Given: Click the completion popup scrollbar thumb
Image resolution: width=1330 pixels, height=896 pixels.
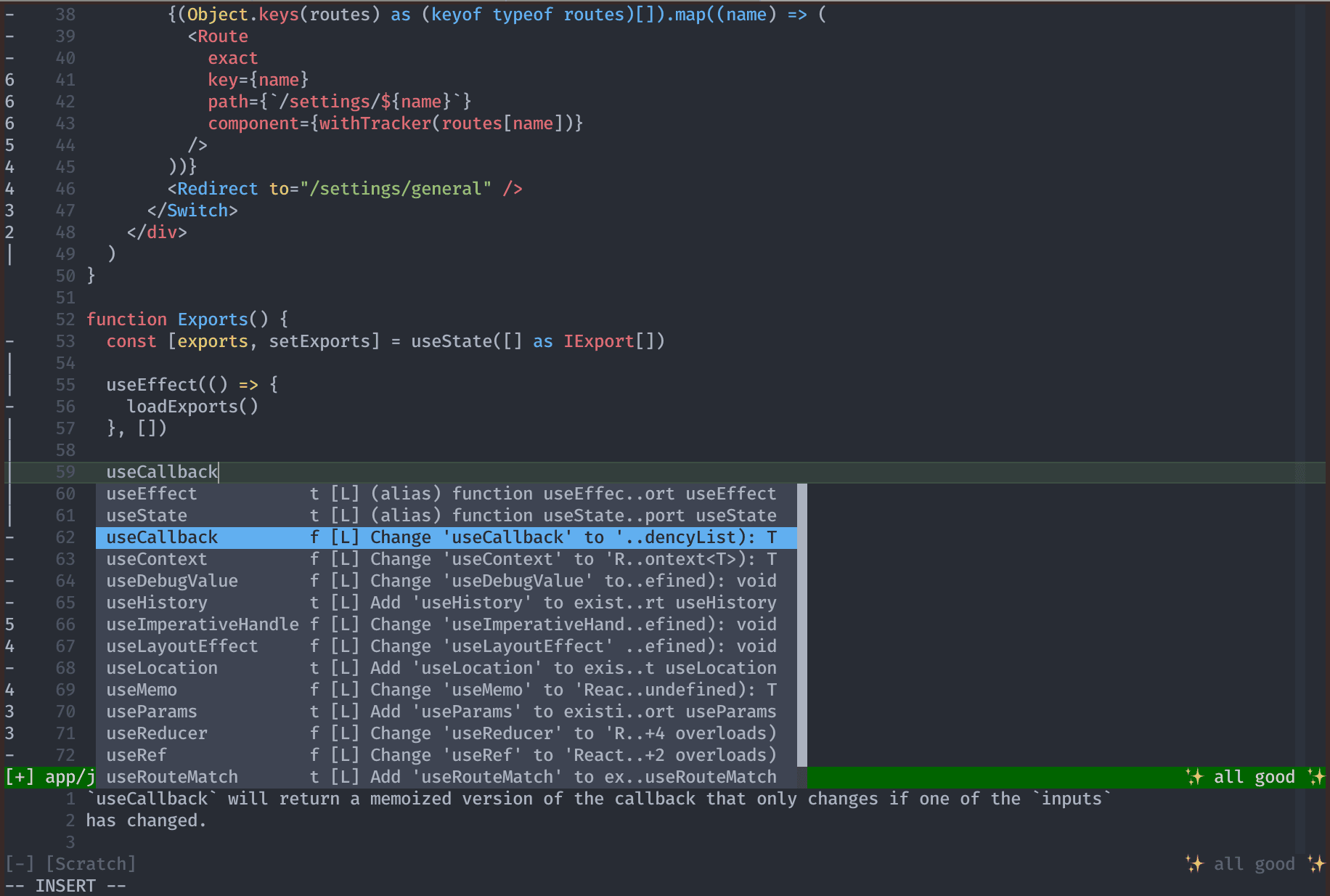Looking at the screenshot, I should point(802,624).
